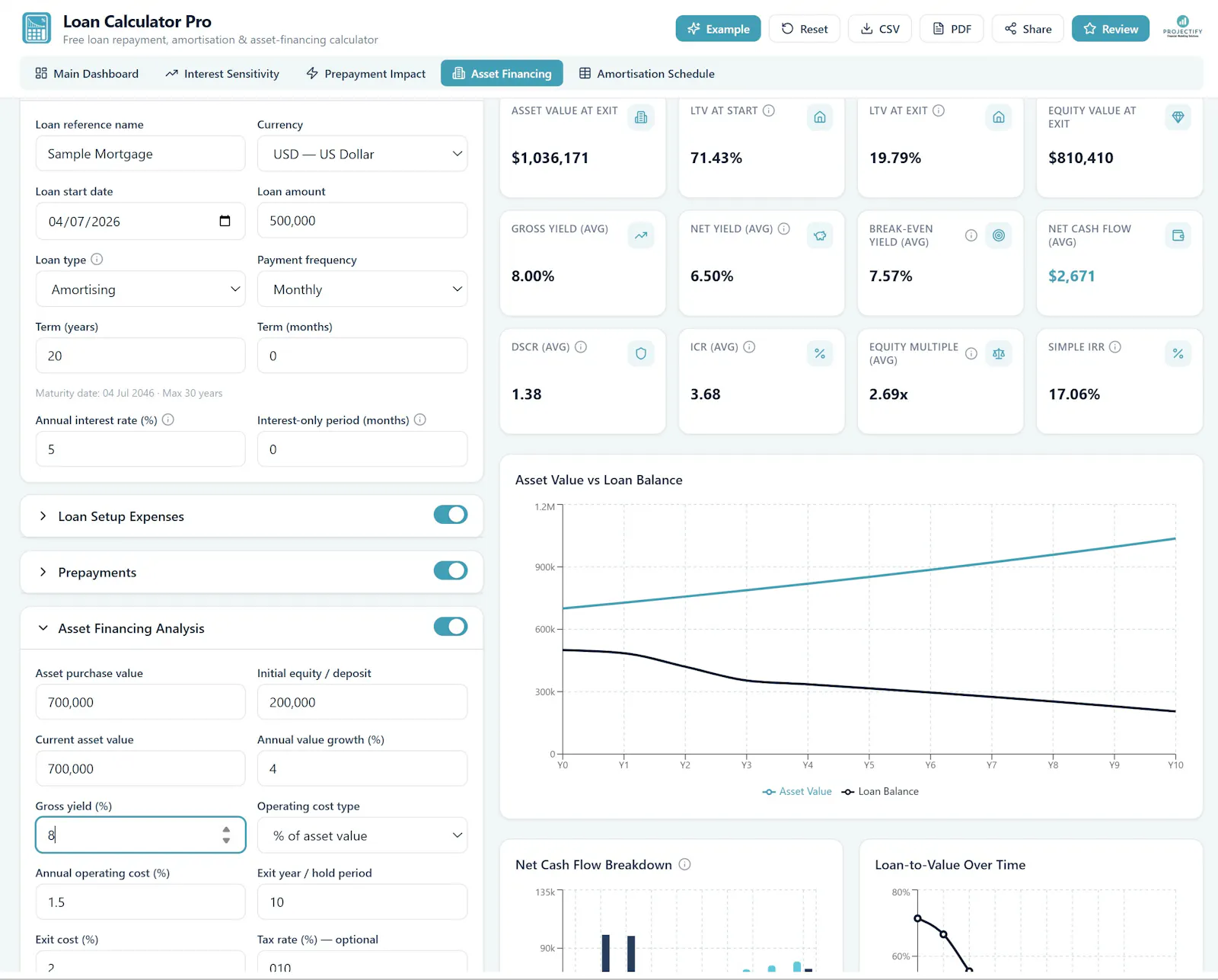1218x980 pixels.
Task: Click the DSCR shield icon
Action: (641, 353)
